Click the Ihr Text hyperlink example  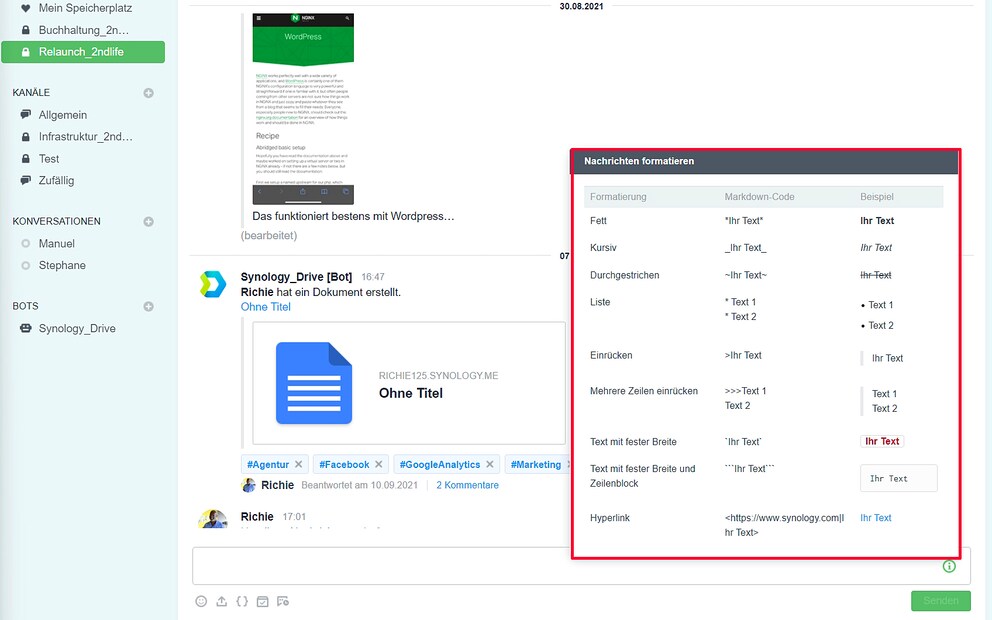(876, 518)
